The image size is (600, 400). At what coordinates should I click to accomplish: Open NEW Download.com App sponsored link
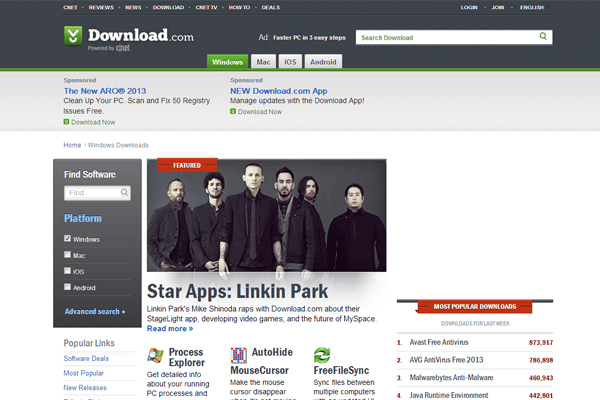[x=279, y=91]
